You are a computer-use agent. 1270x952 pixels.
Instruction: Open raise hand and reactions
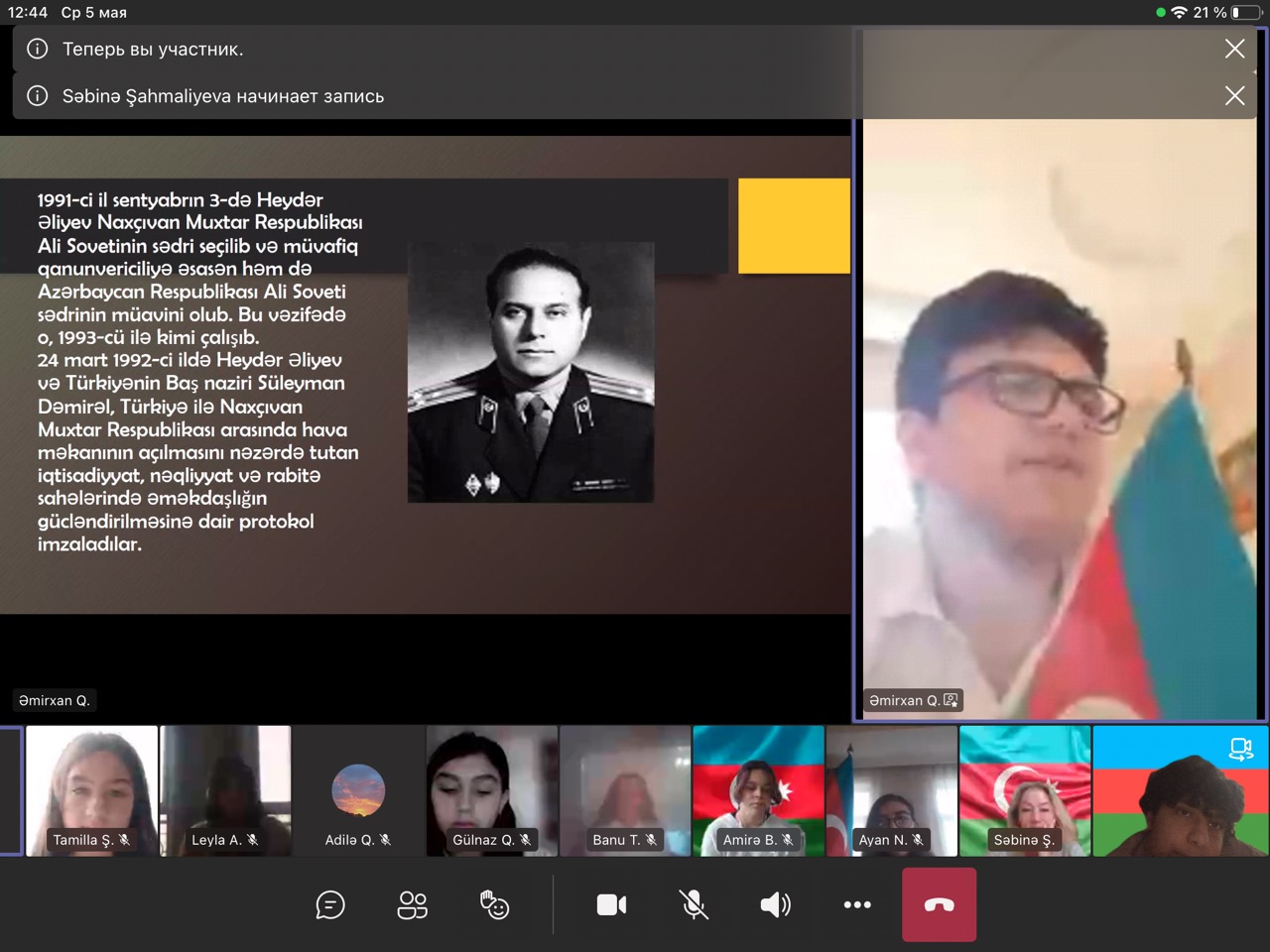coord(494,904)
